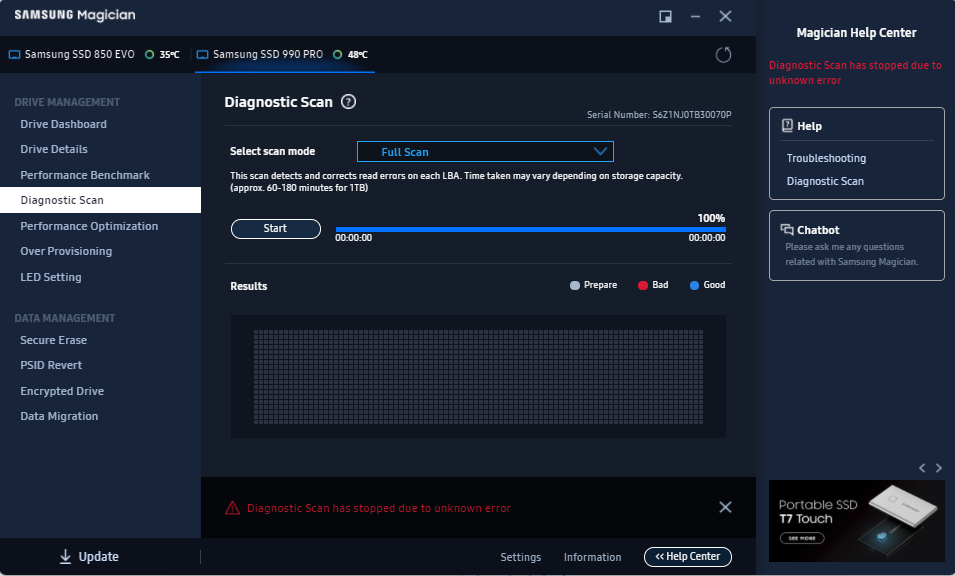Click the warning triangle icon in error banner
The image size is (955, 576).
(232, 508)
